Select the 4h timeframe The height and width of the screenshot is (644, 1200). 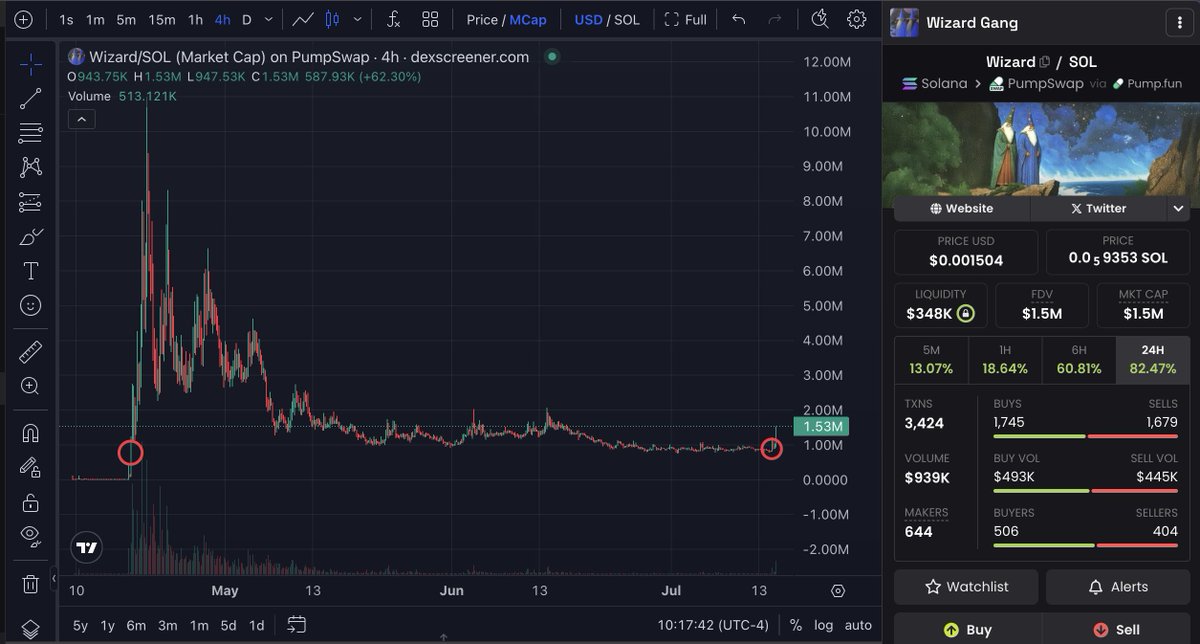[222, 20]
